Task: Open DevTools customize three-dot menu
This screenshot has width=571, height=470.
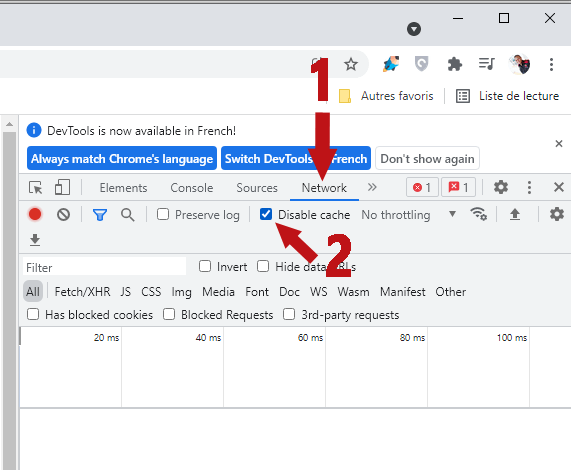Action: coord(529,187)
